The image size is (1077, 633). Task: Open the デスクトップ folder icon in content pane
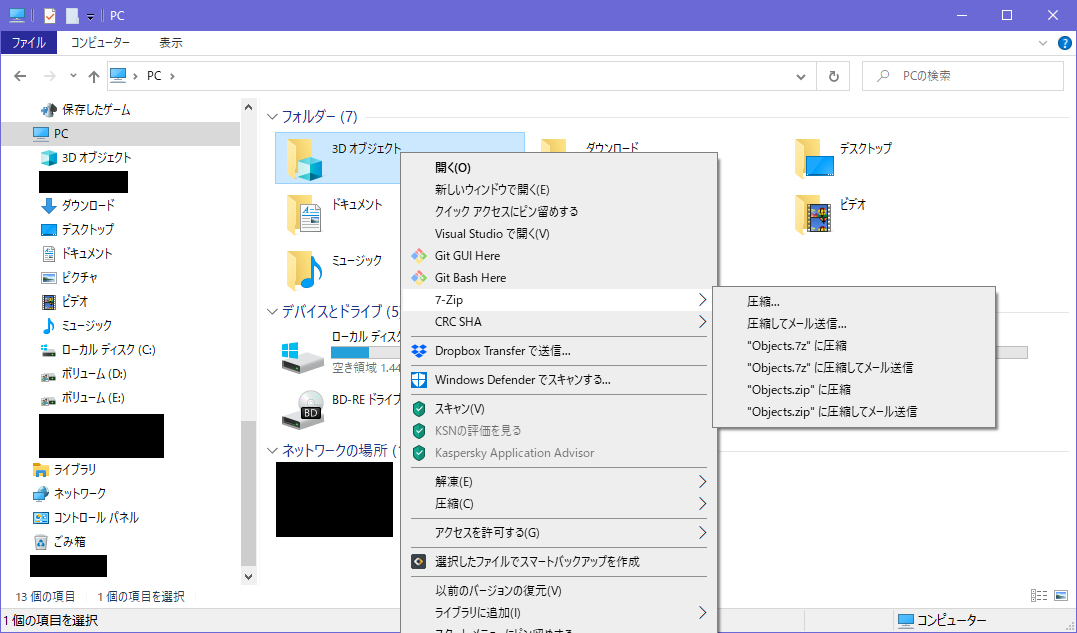point(814,159)
